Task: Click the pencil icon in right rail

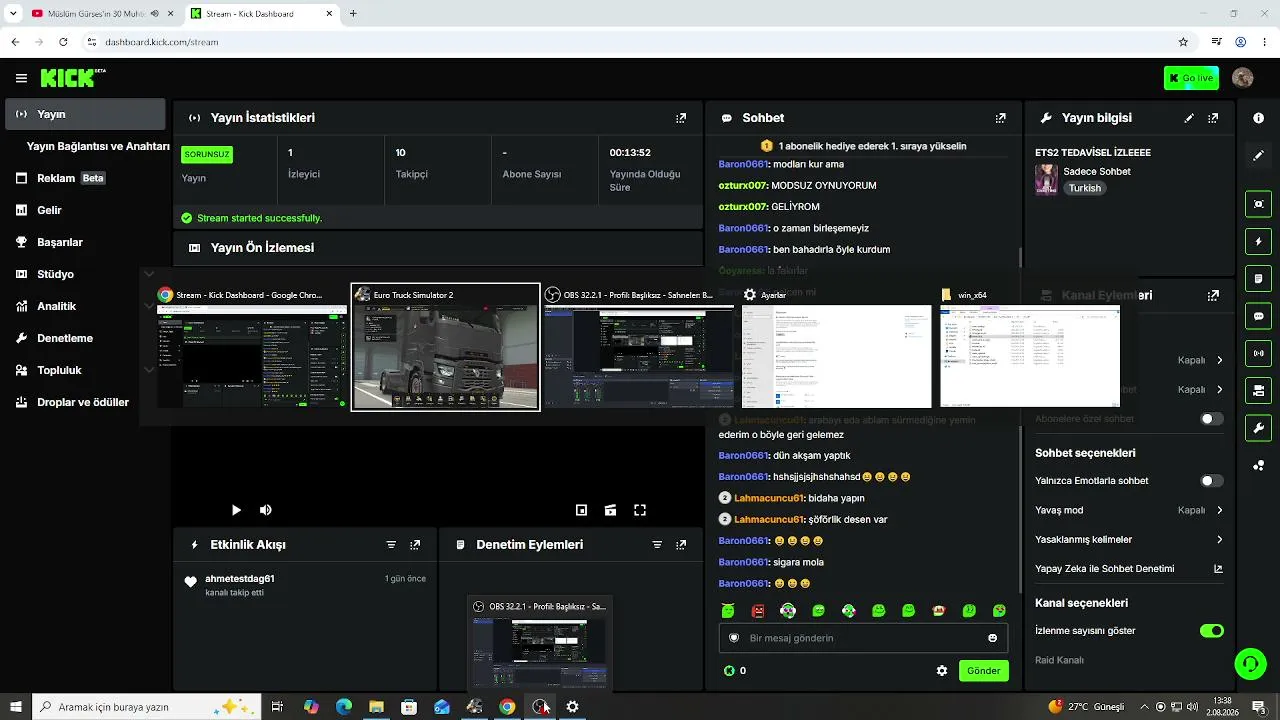Action: [x=1258, y=155]
